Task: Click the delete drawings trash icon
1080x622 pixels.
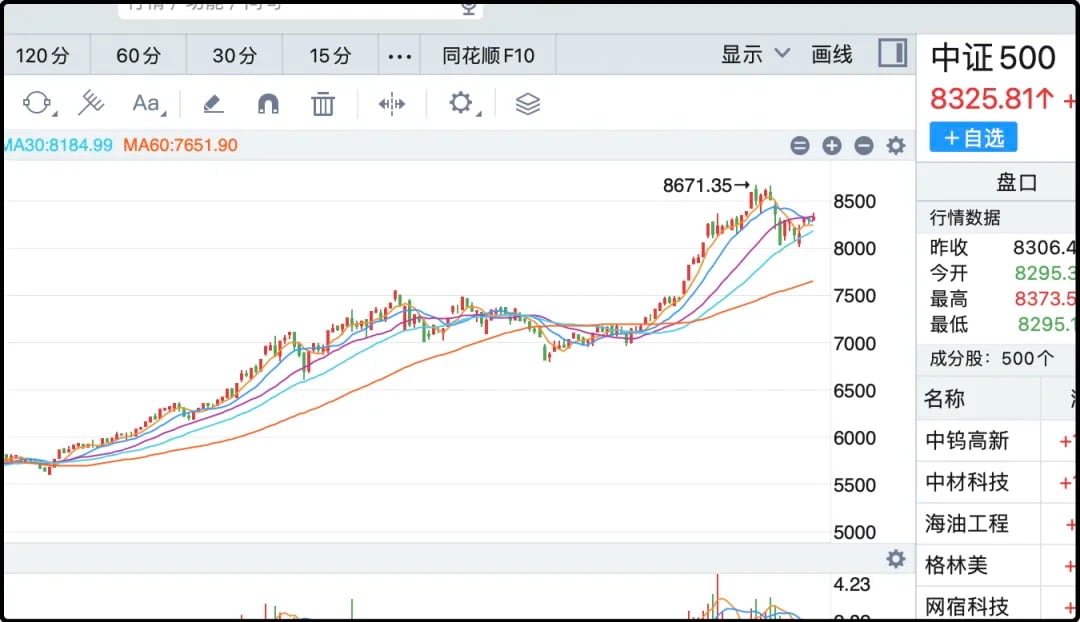Action: pyautogui.click(x=322, y=103)
